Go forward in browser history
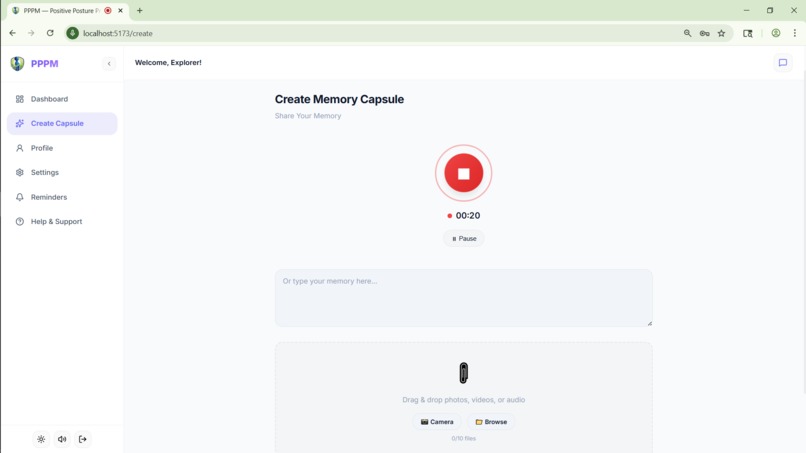806x453 pixels. coord(31,33)
